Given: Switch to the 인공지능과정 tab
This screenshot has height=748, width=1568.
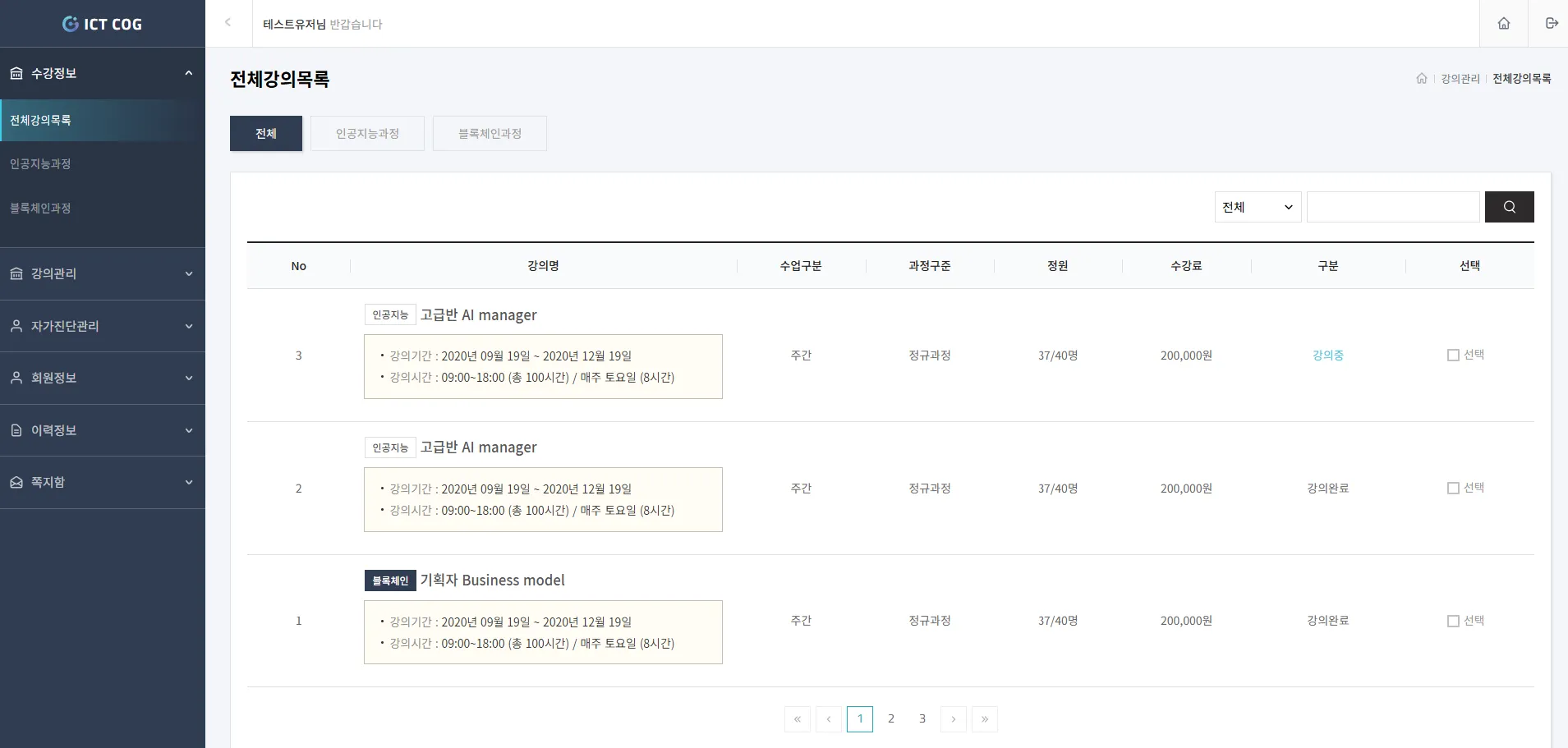Looking at the screenshot, I should (x=366, y=133).
